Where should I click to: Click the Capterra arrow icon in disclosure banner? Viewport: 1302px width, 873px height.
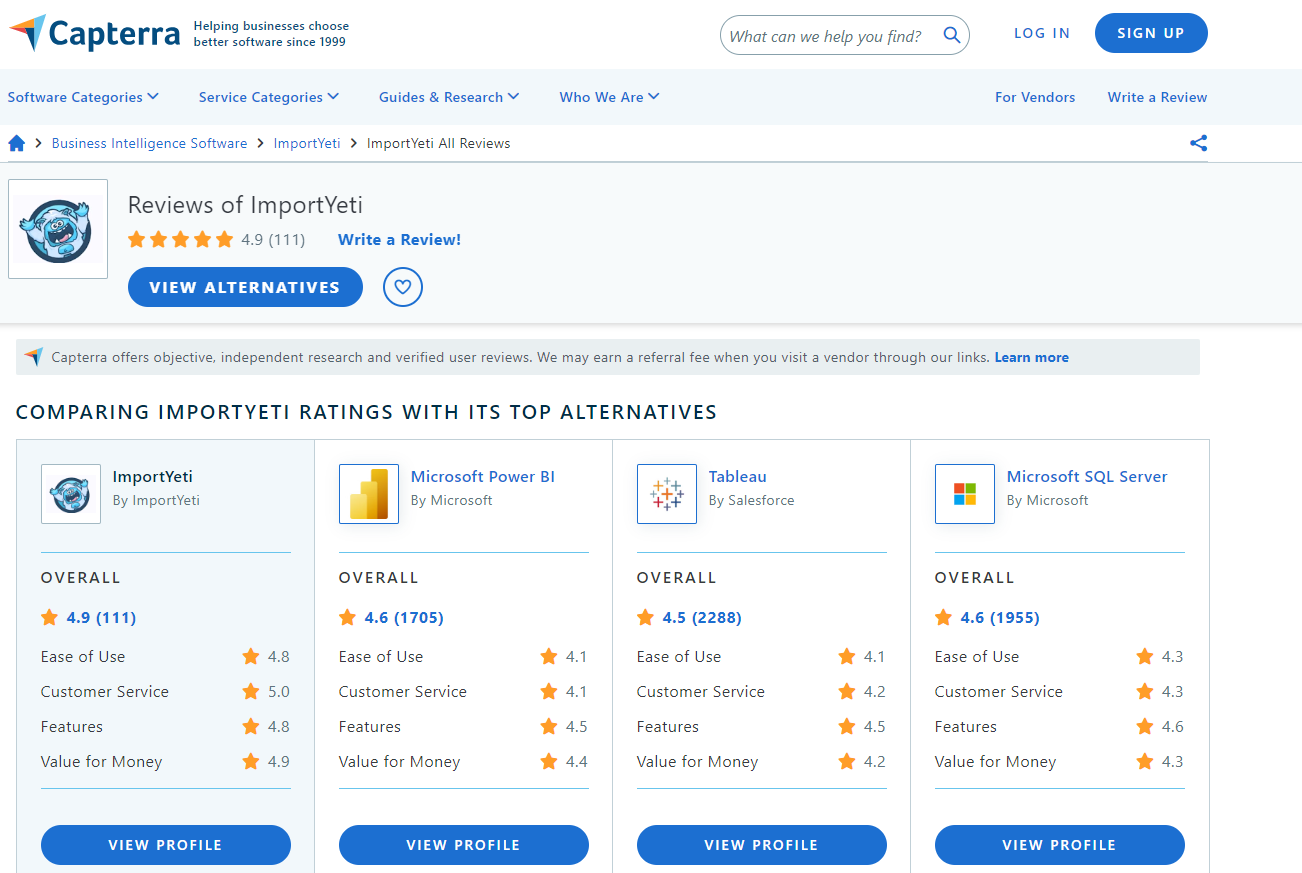click(x=34, y=357)
